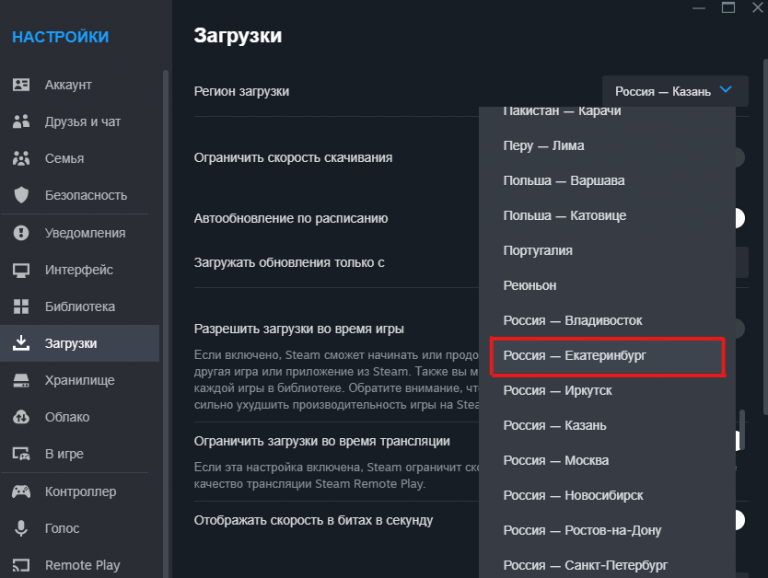Select the Library grid icon

click(21, 307)
